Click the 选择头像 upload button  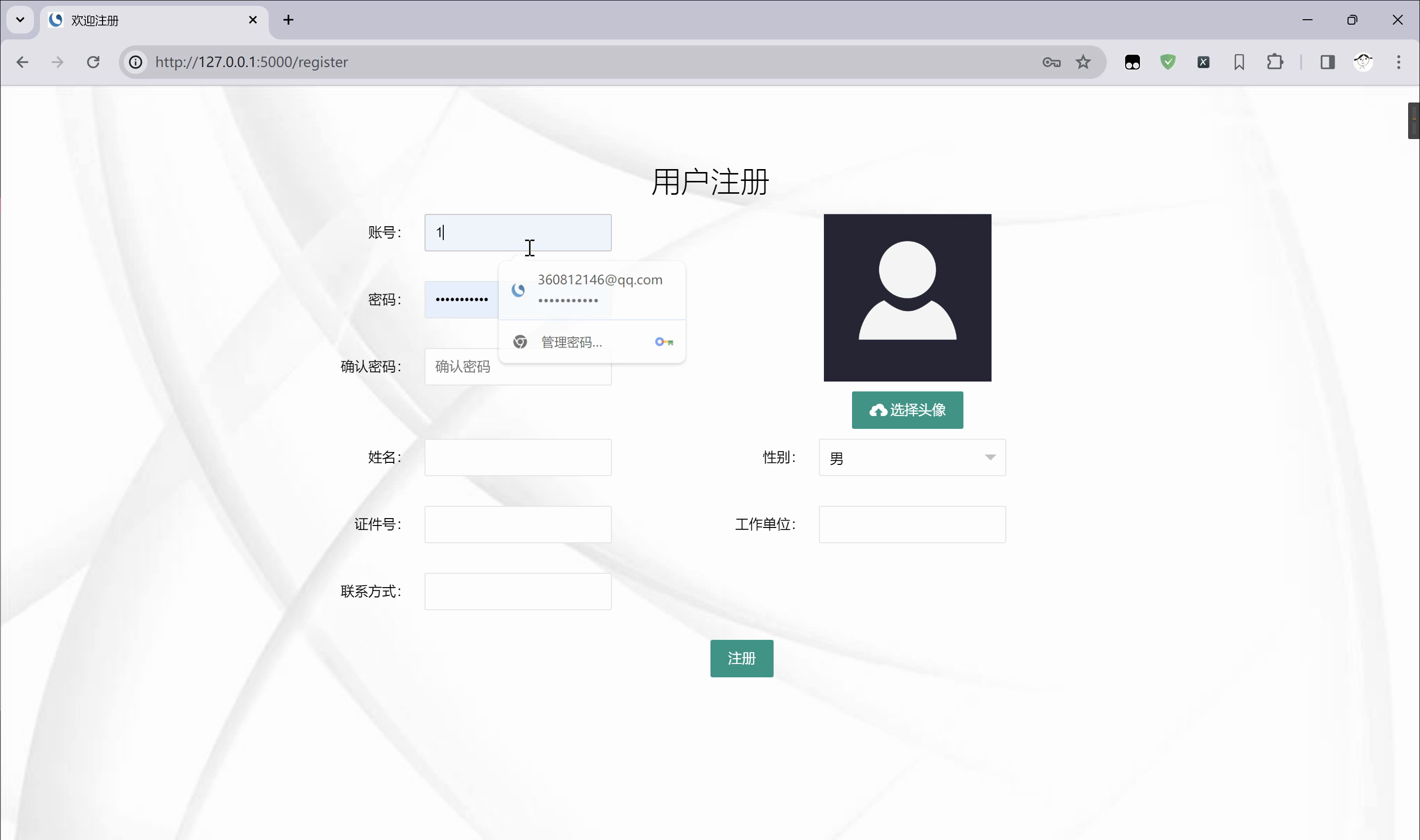(x=907, y=410)
